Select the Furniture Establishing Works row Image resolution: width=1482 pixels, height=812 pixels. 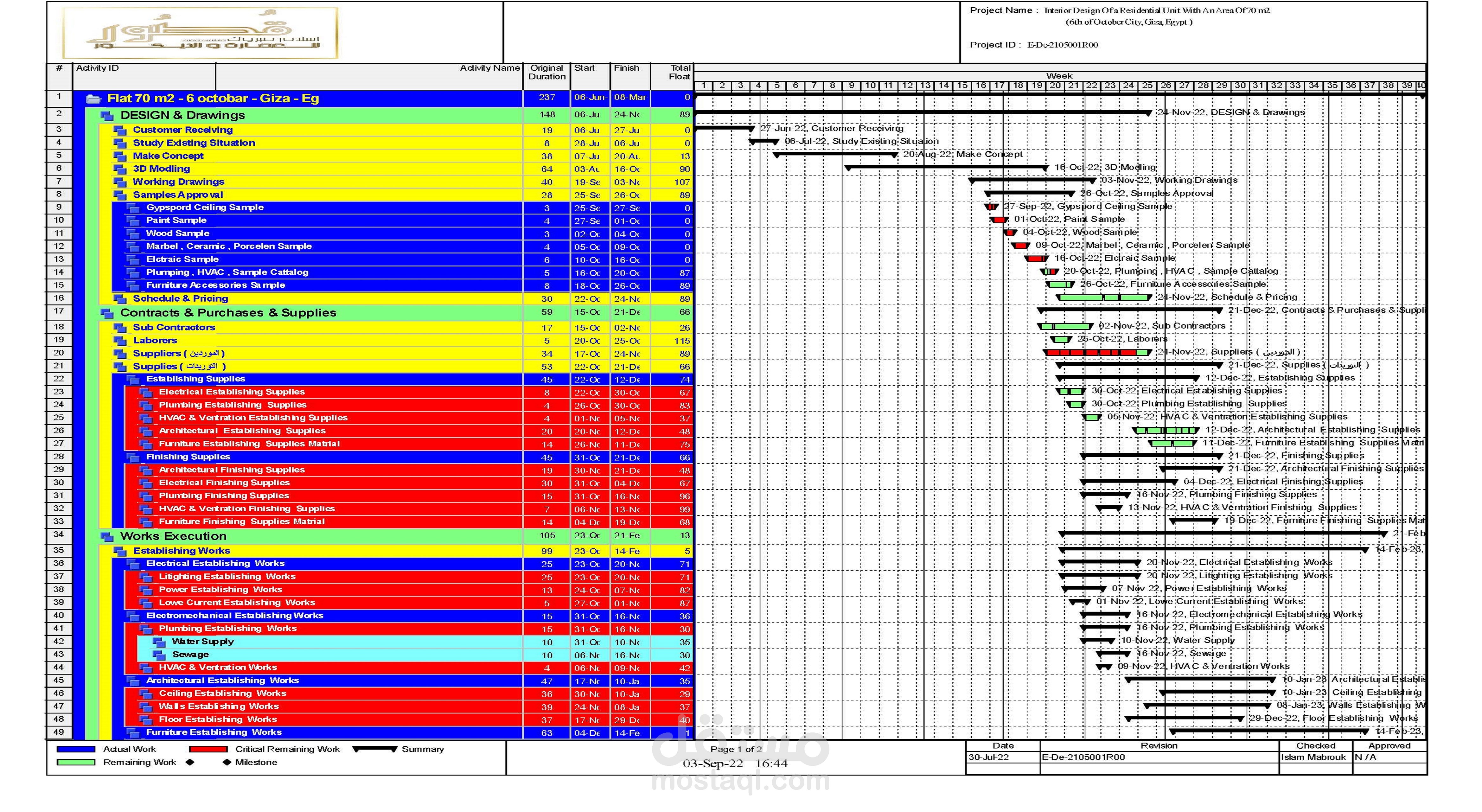[x=369, y=732]
